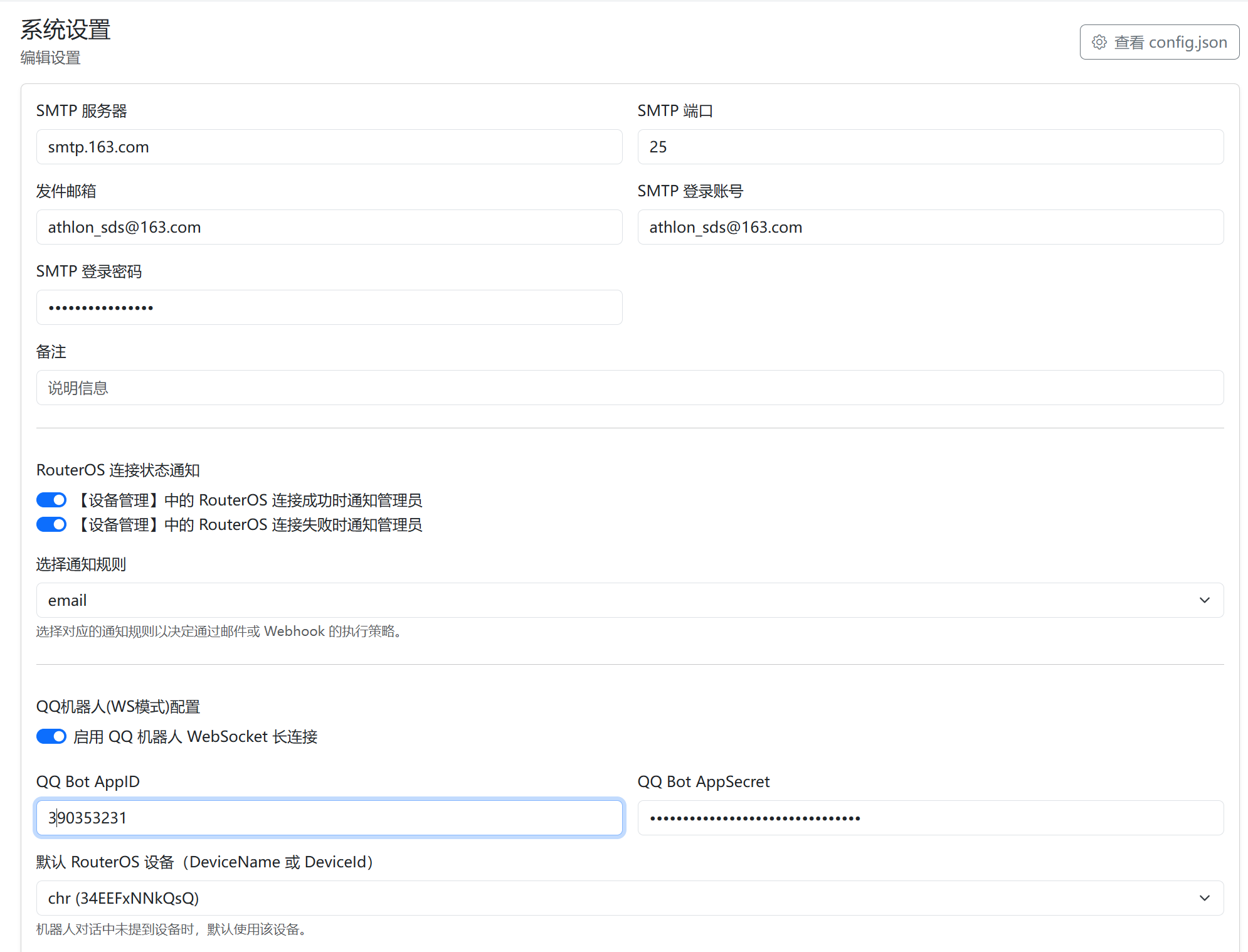The image size is (1248, 952).
Task: Click the 发件邮箱 input field
Action: (x=329, y=227)
